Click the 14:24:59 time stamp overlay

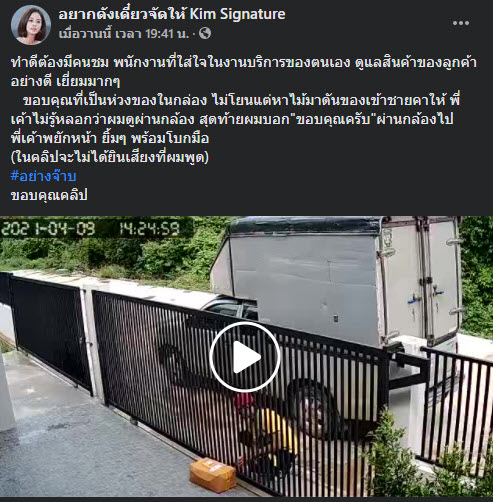(149, 229)
